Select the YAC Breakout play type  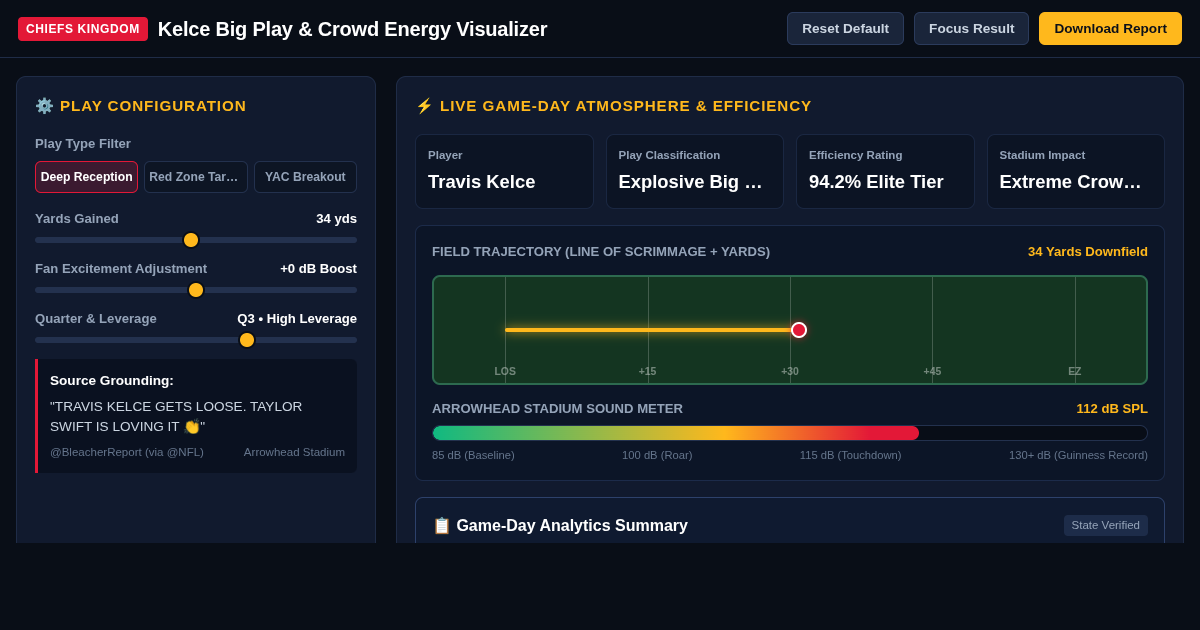[x=305, y=177]
